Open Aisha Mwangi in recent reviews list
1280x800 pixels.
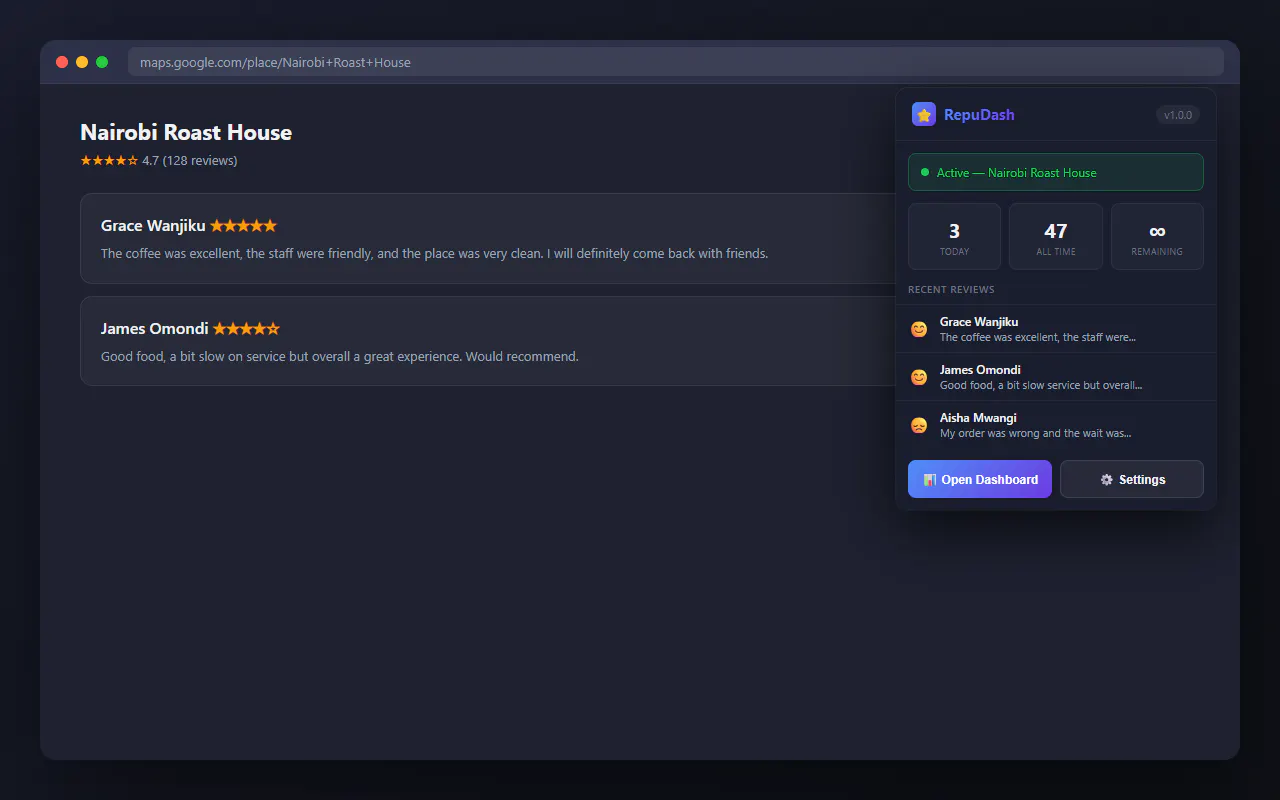pyautogui.click(x=1056, y=425)
